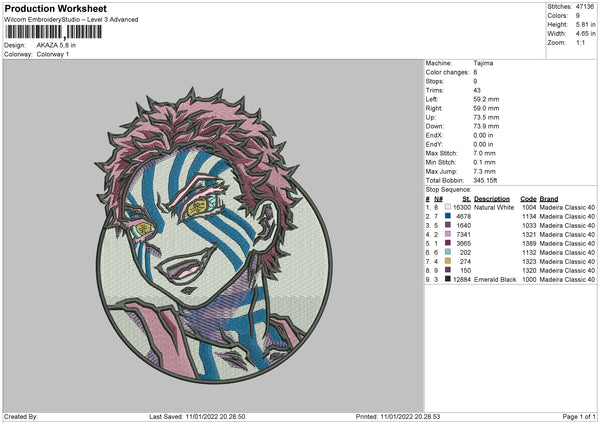Viewport: 600px width, 424px height.
Task: Click the 'Page 1 of 1' indicator
Action: click(579, 416)
